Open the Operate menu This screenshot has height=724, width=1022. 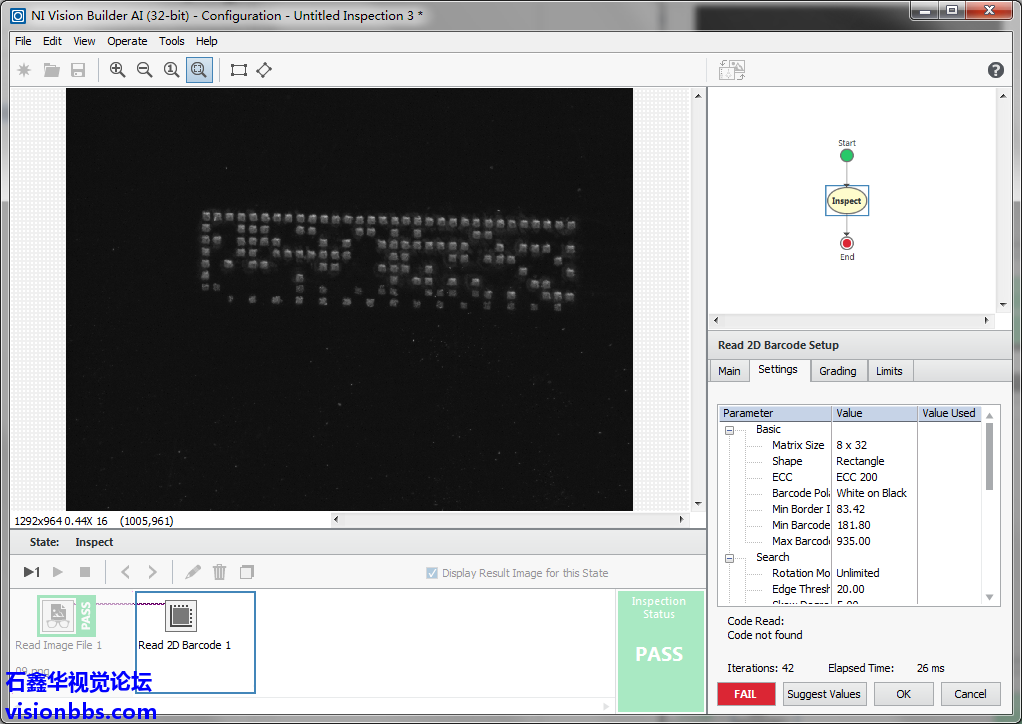(x=127, y=41)
